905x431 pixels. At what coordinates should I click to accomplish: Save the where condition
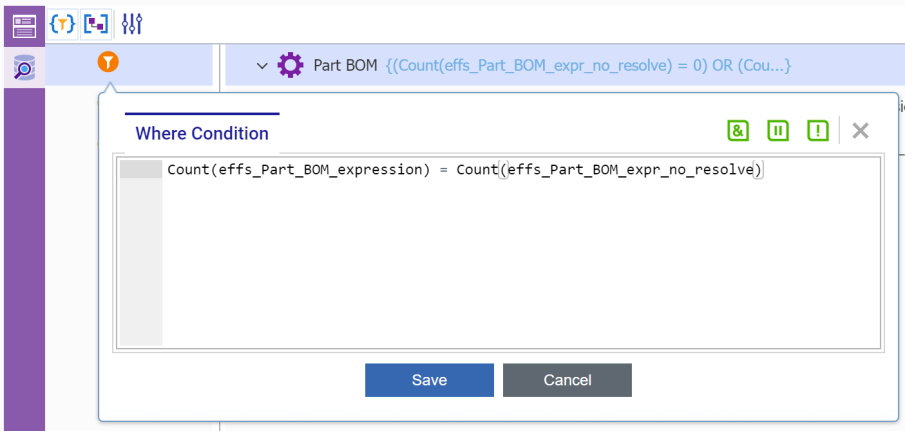click(429, 380)
